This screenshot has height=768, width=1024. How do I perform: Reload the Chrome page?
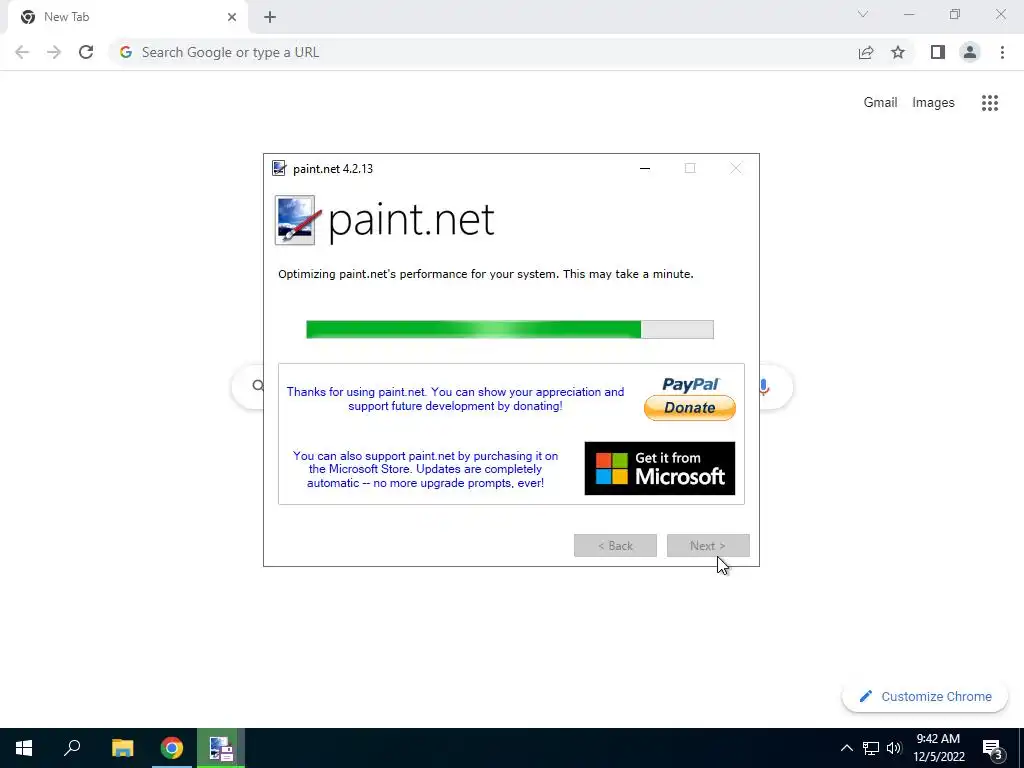click(86, 52)
